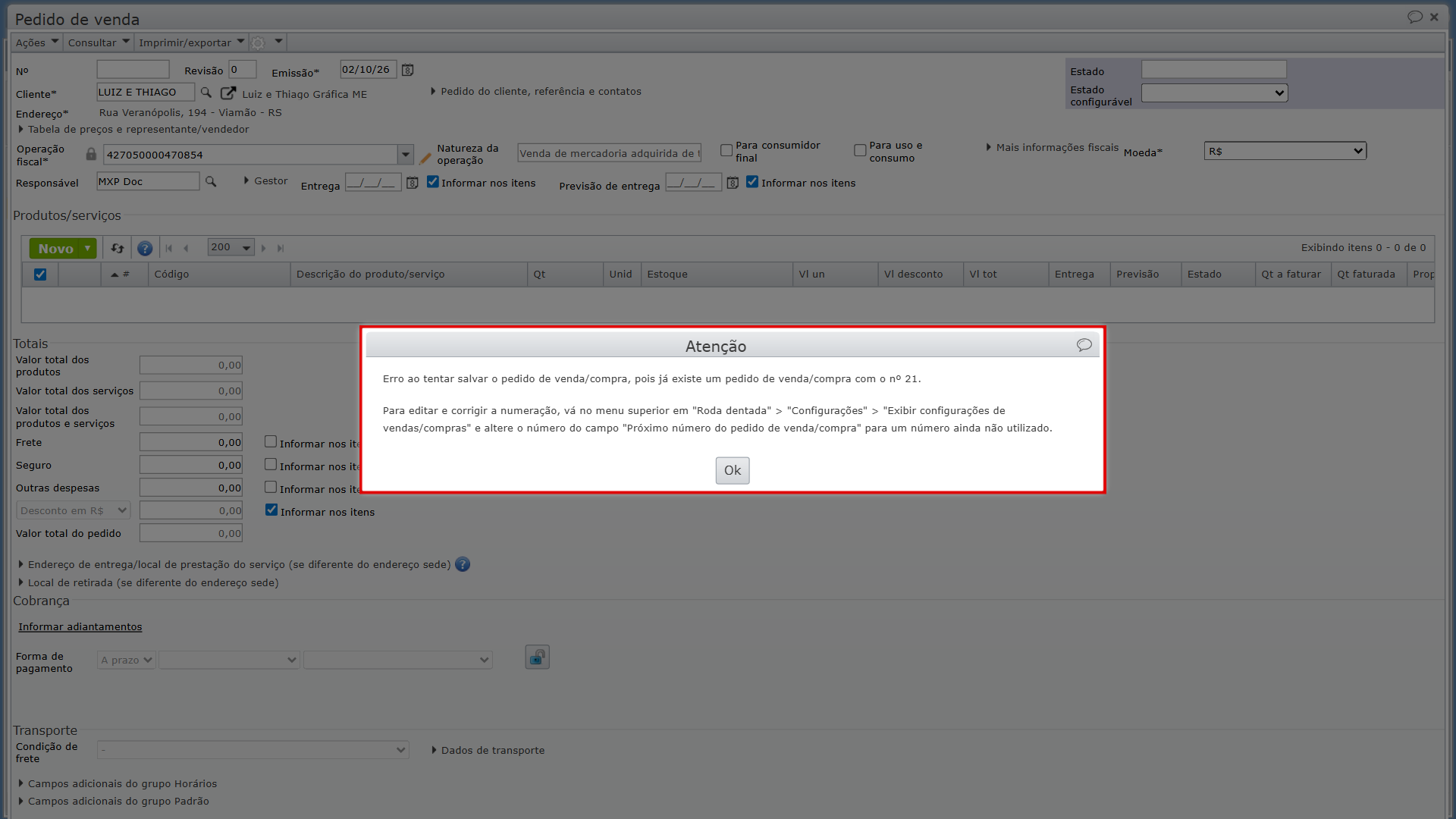Expand Mais informações fiscais section
The width and height of the screenshot is (1456, 819).
coord(1053,147)
